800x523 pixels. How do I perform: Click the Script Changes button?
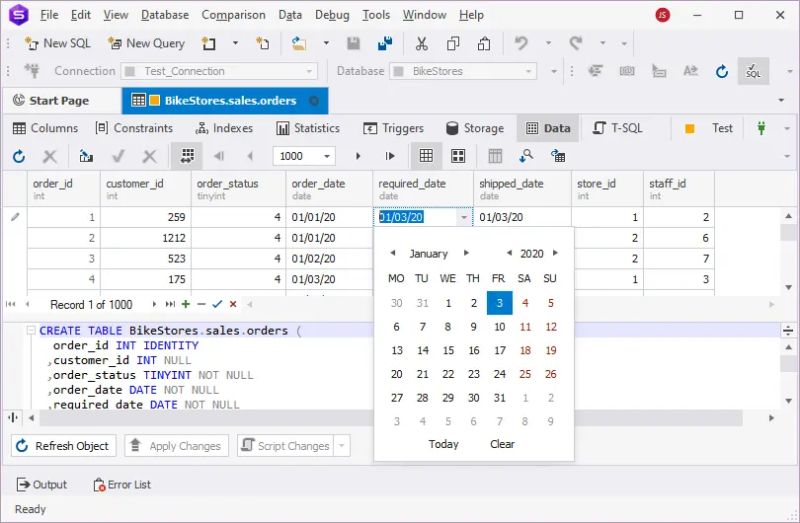[286, 446]
